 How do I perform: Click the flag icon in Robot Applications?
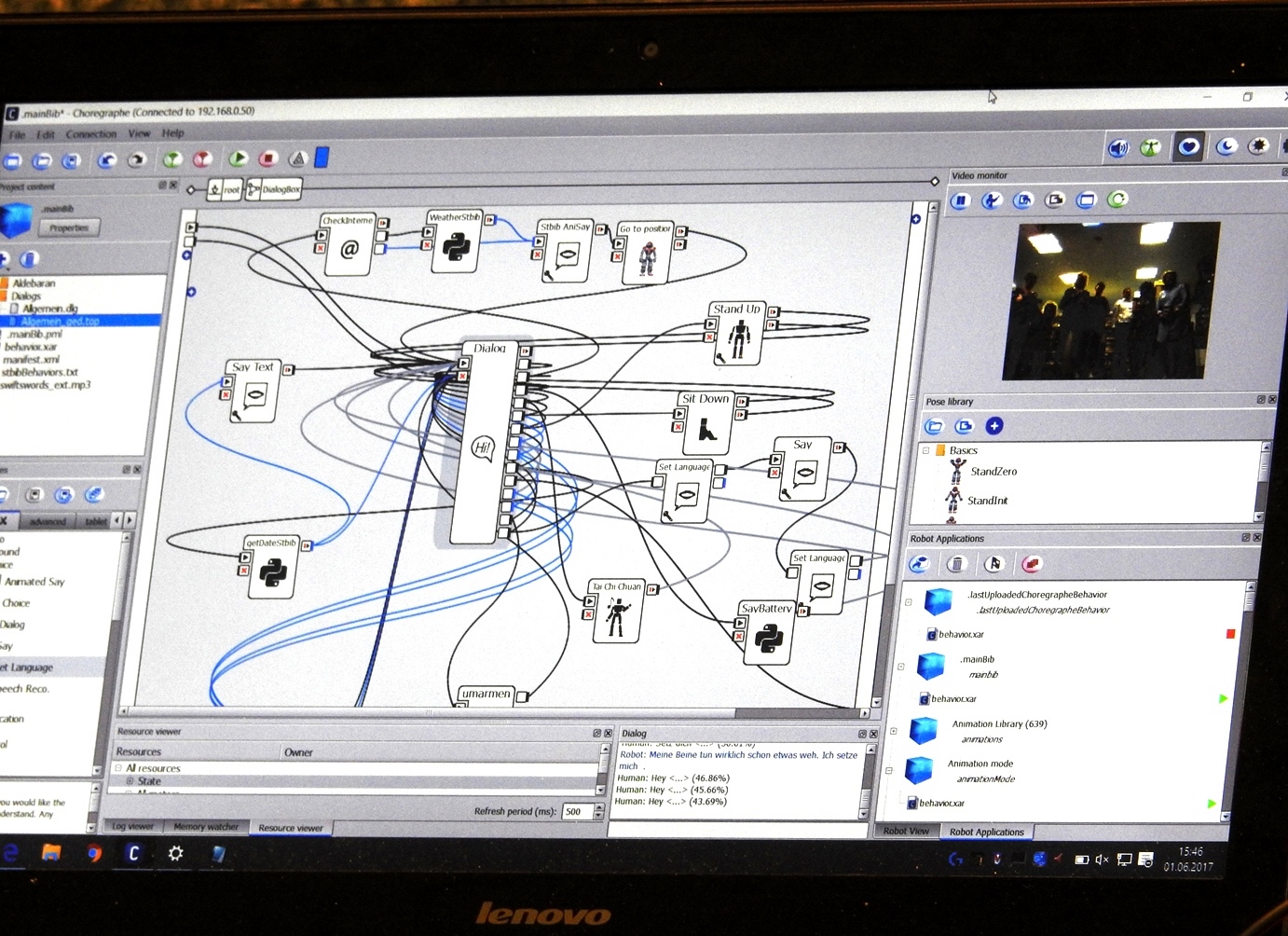click(x=993, y=564)
